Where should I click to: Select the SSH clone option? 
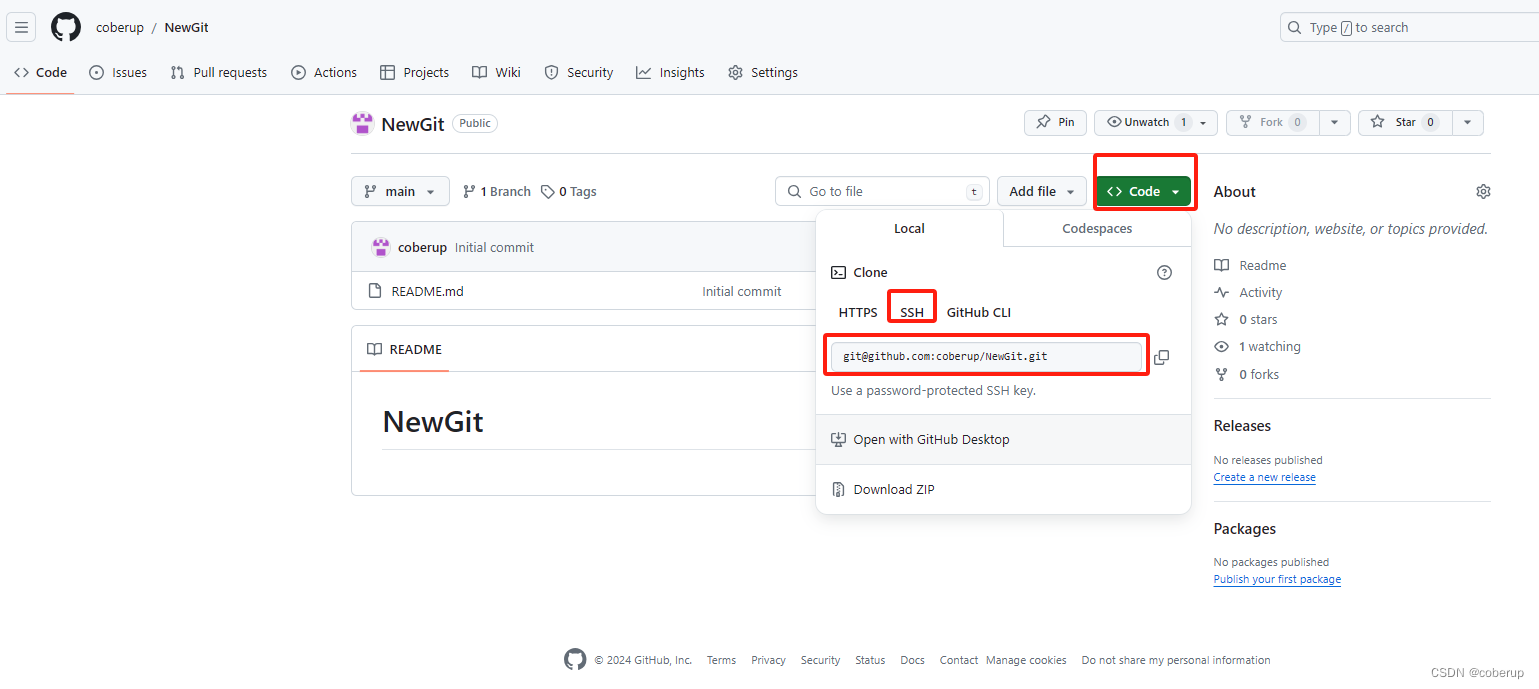[x=912, y=312]
